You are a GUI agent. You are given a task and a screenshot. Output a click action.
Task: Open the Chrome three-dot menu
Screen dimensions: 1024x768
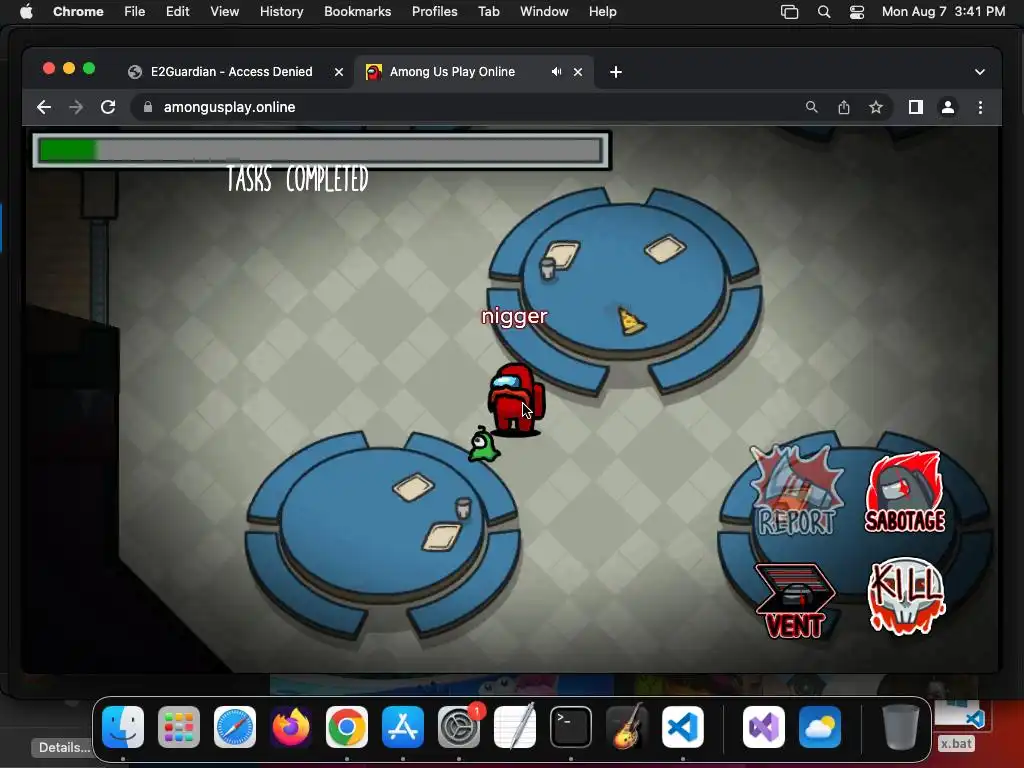pos(980,107)
